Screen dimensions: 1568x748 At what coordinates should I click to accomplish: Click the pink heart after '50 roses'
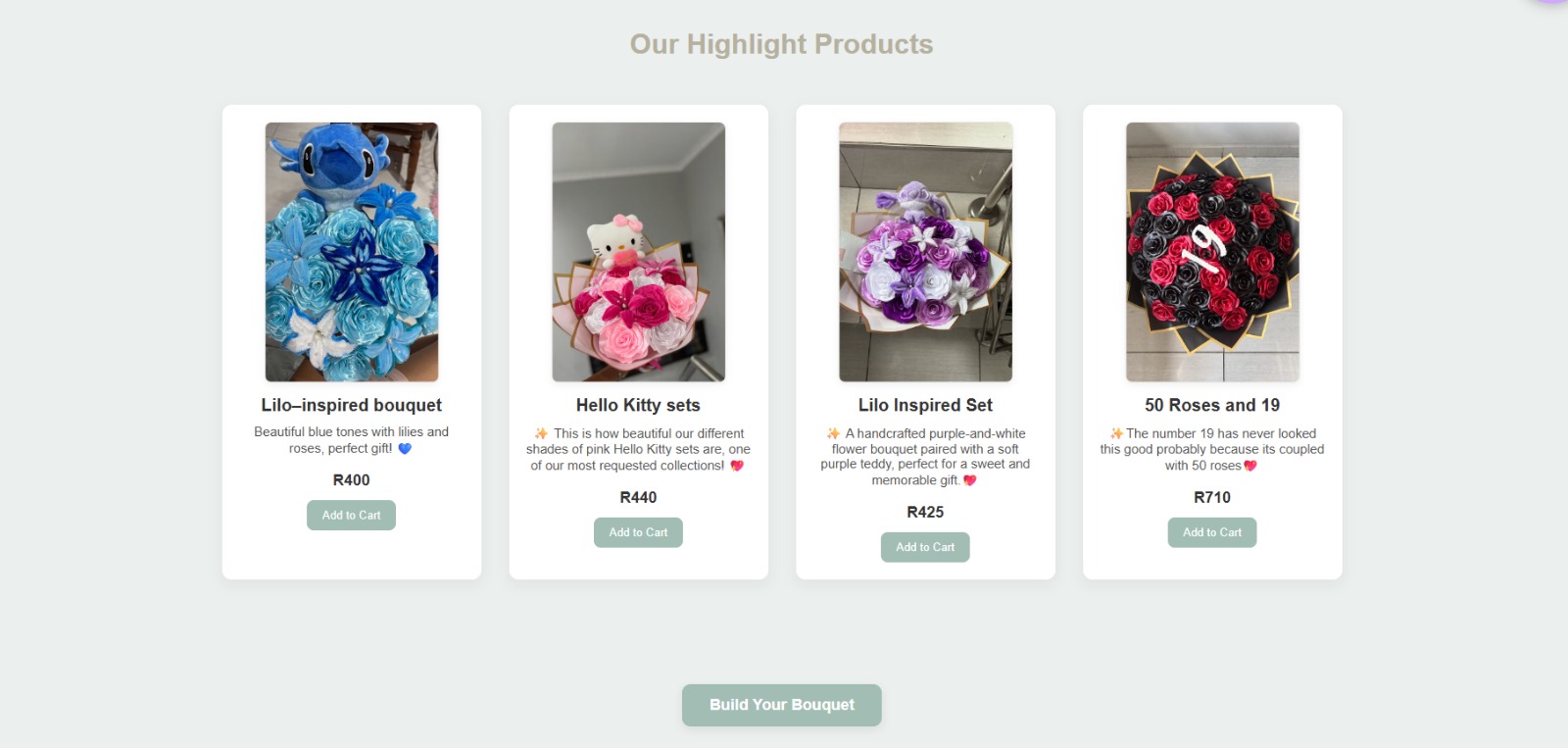pyautogui.click(x=1249, y=466)
